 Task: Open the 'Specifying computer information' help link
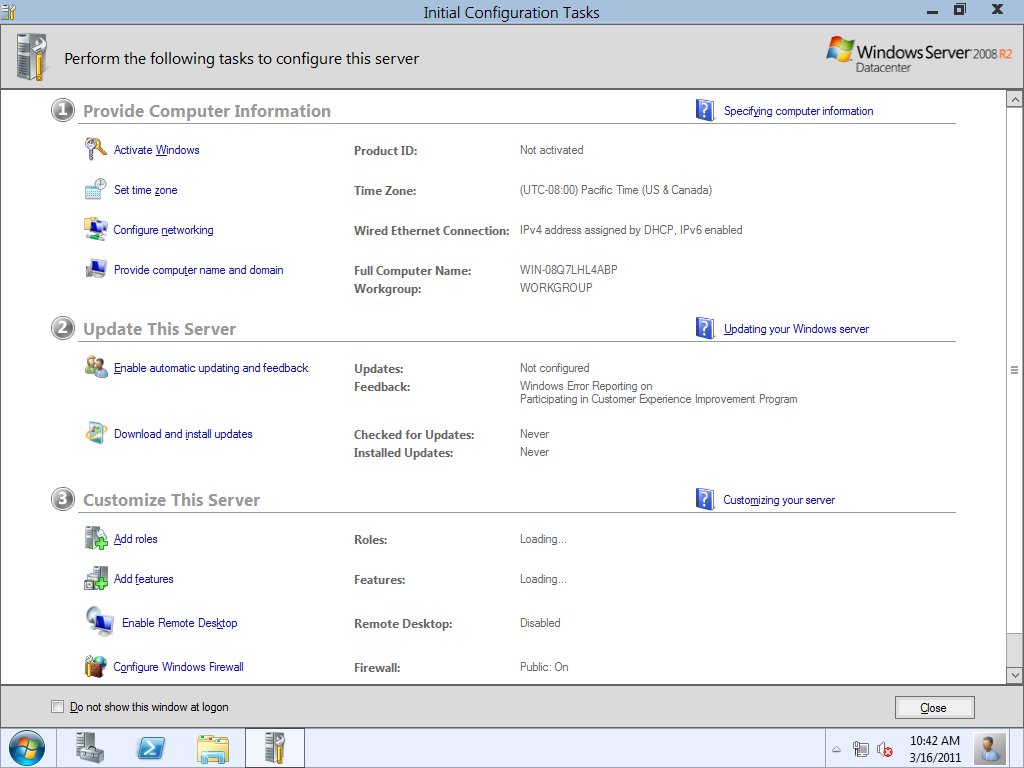(798, 111)
